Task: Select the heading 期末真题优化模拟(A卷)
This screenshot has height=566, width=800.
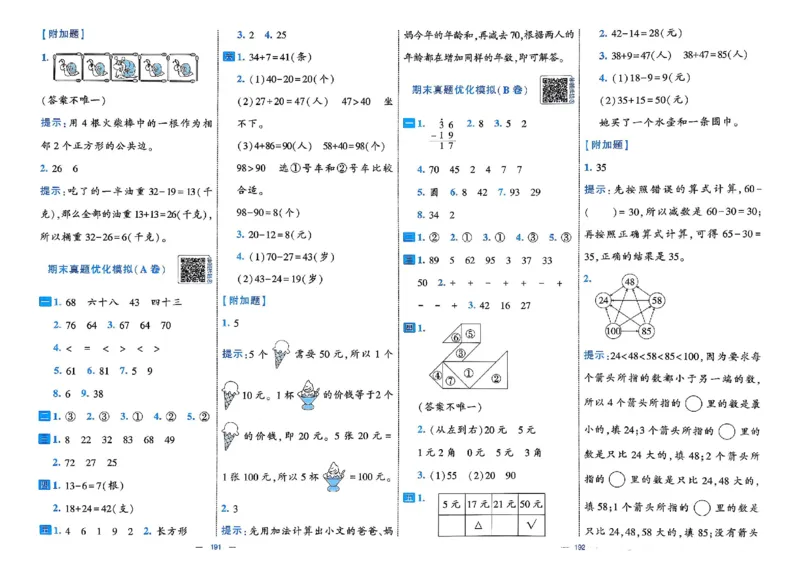Action: pyautogui.click(x=106, y=269)
